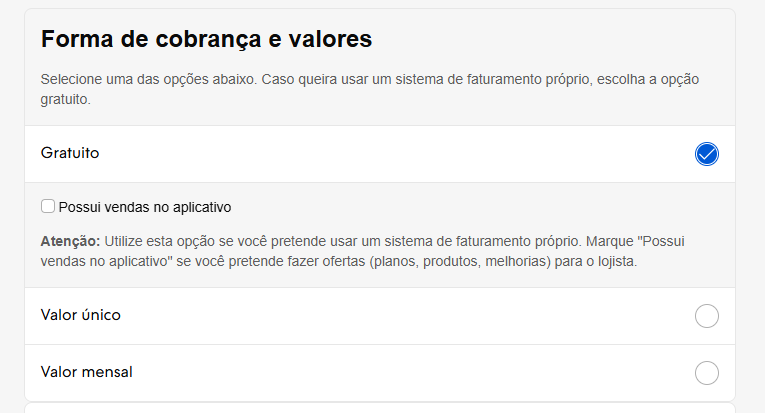Click the Gratuito option label

(x=70, y=153)
